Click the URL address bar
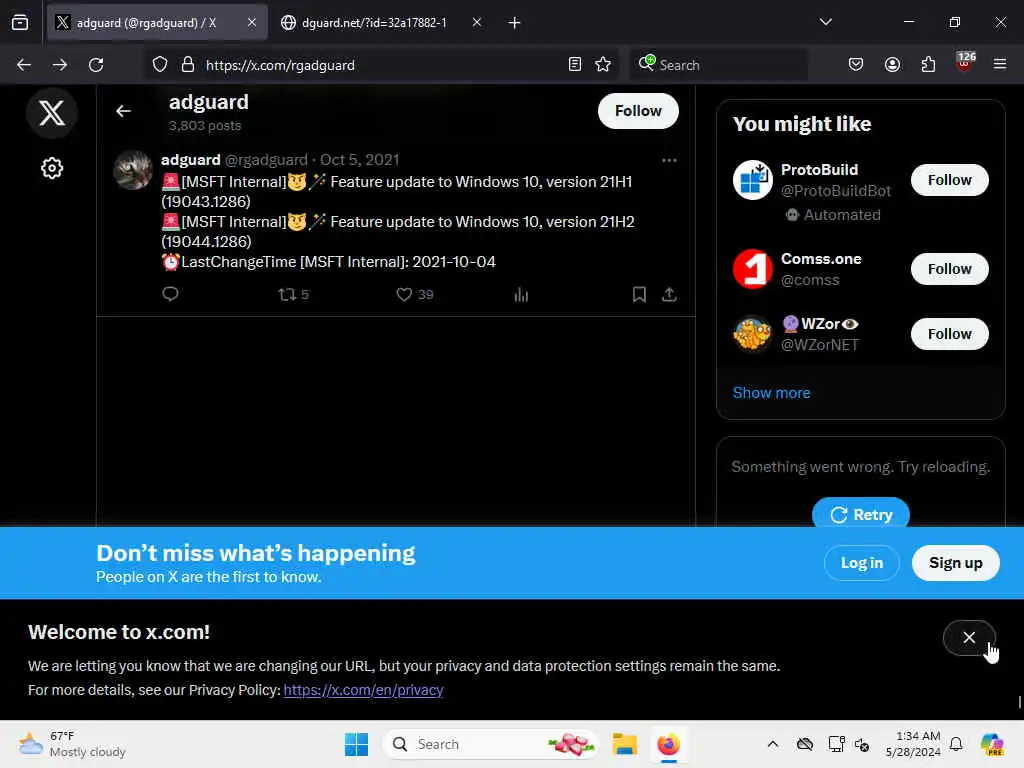The image size is (1024, 768). 379,65
